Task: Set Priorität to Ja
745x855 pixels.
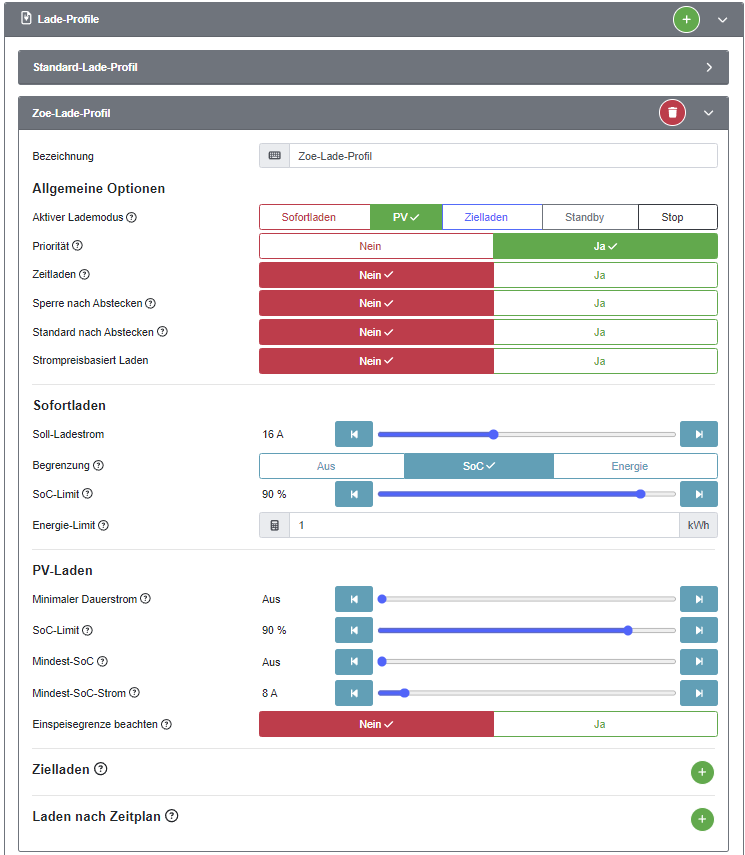Action: point(605,246)
